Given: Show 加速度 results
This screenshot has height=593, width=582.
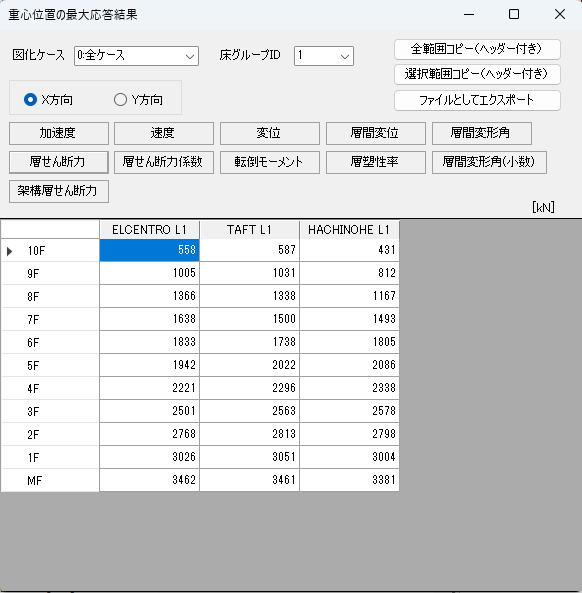Looking at the screenshot, I should (x=59, y=133).
